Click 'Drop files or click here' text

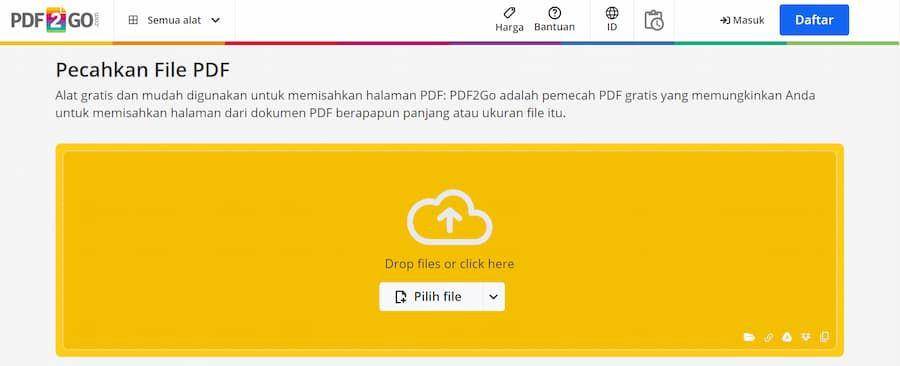[449, 264]
